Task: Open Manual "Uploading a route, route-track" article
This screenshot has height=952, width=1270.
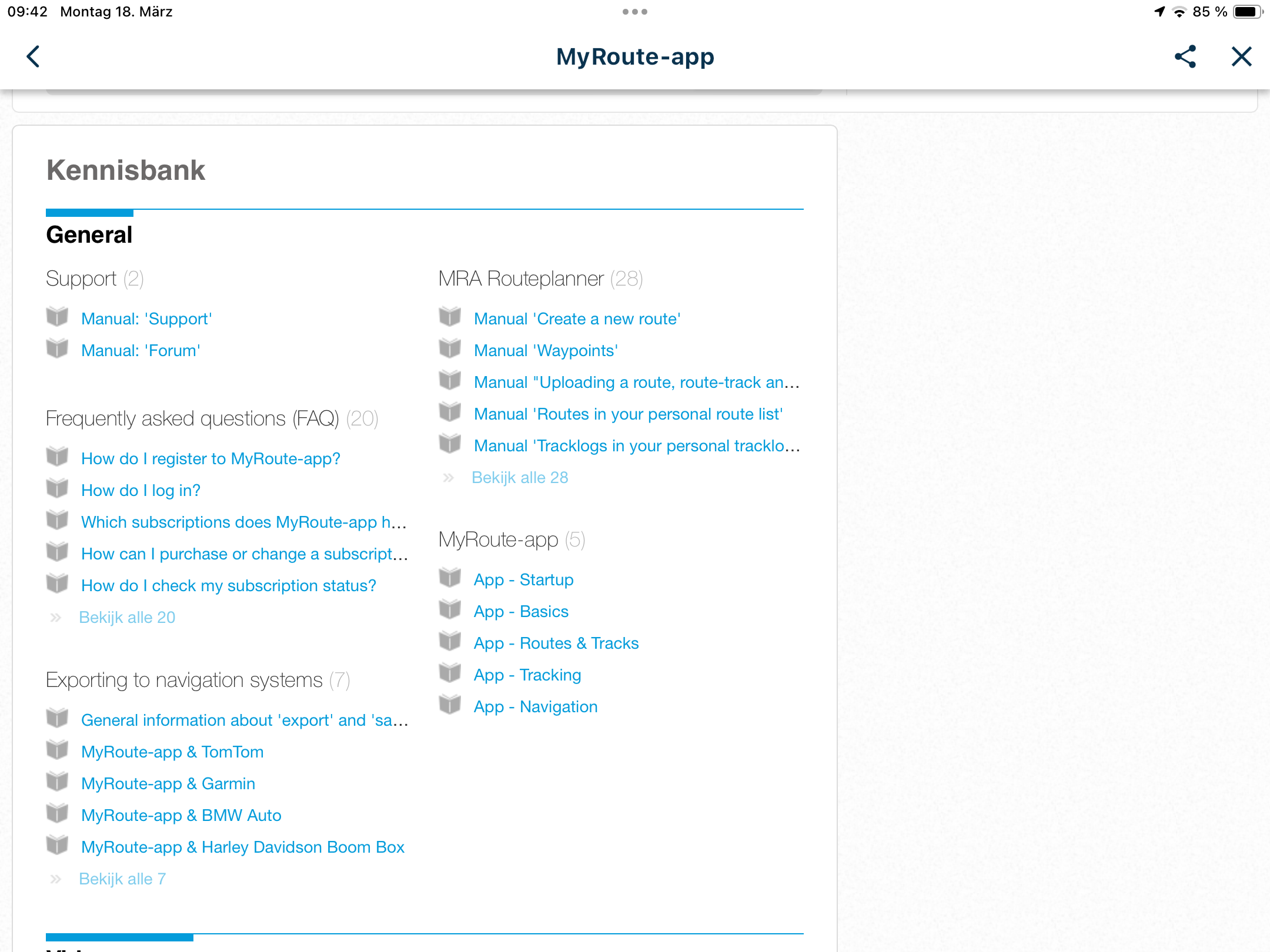Action: 637,382
